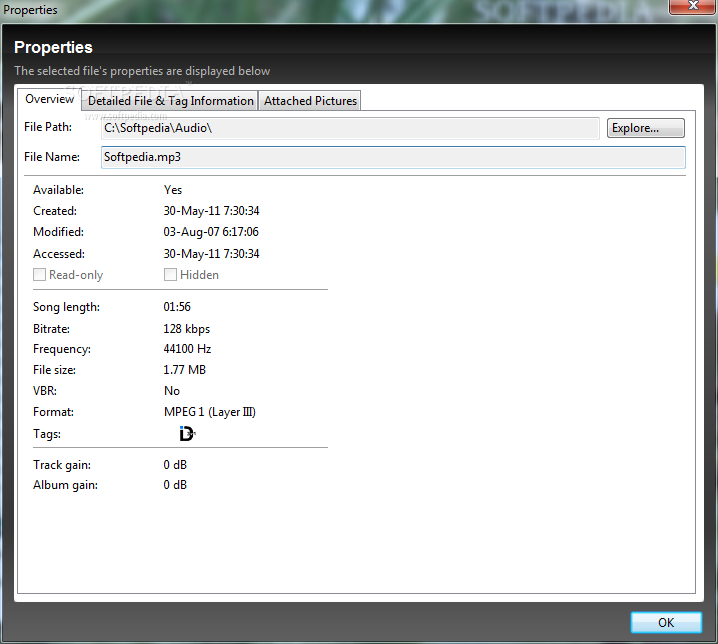Click the Explore... button

click(645, 128)
